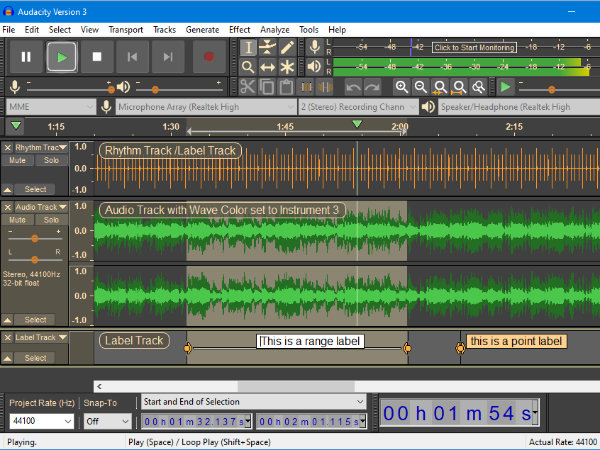Image resolution: width=600 pixels, height=450 pixels.
Task: Click the Redo arrow icon
Action: 372,87
